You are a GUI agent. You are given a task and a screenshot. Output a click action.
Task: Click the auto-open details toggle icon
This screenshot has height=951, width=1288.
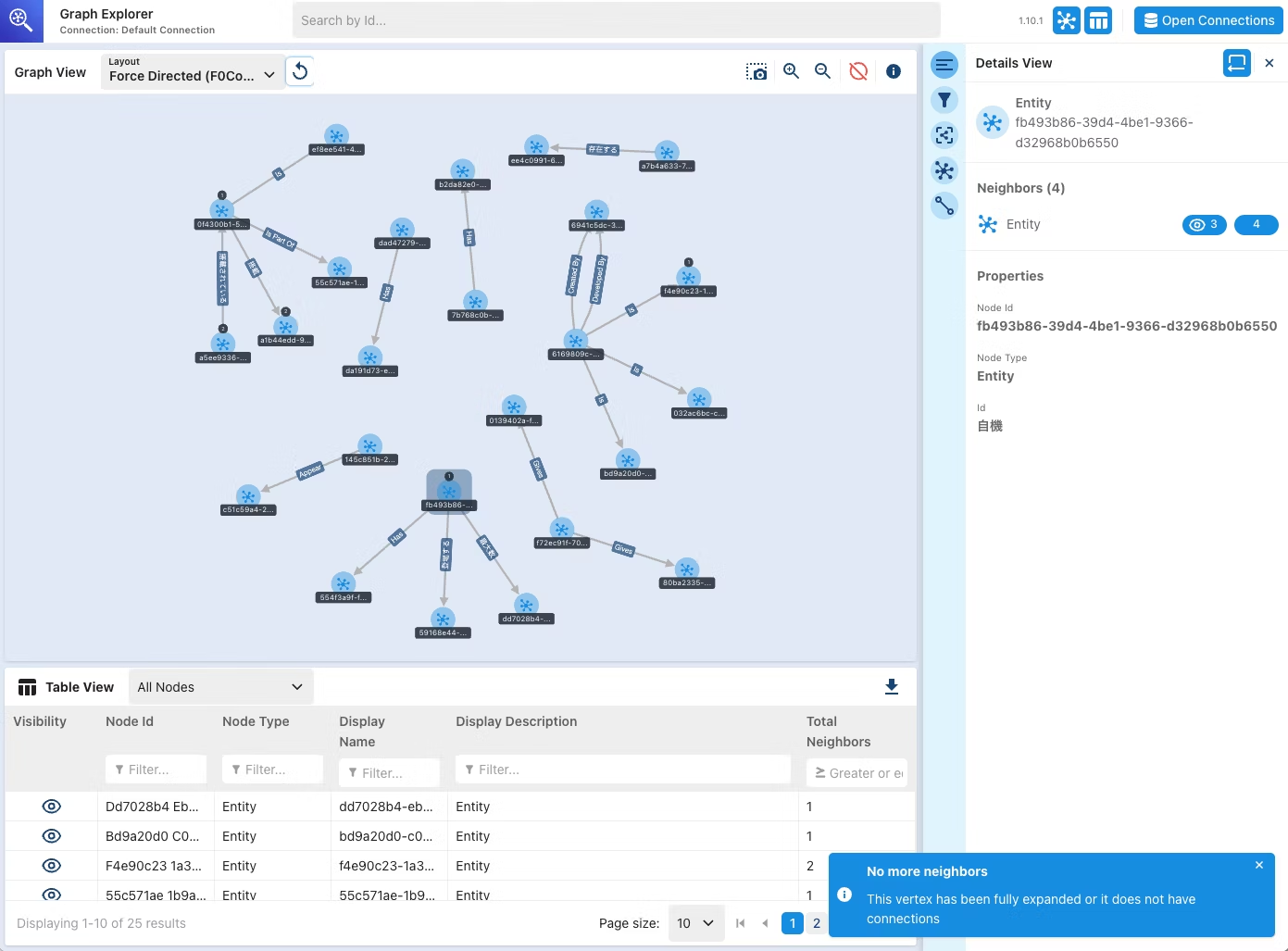pyautogui.click(x=1237, y=63)
